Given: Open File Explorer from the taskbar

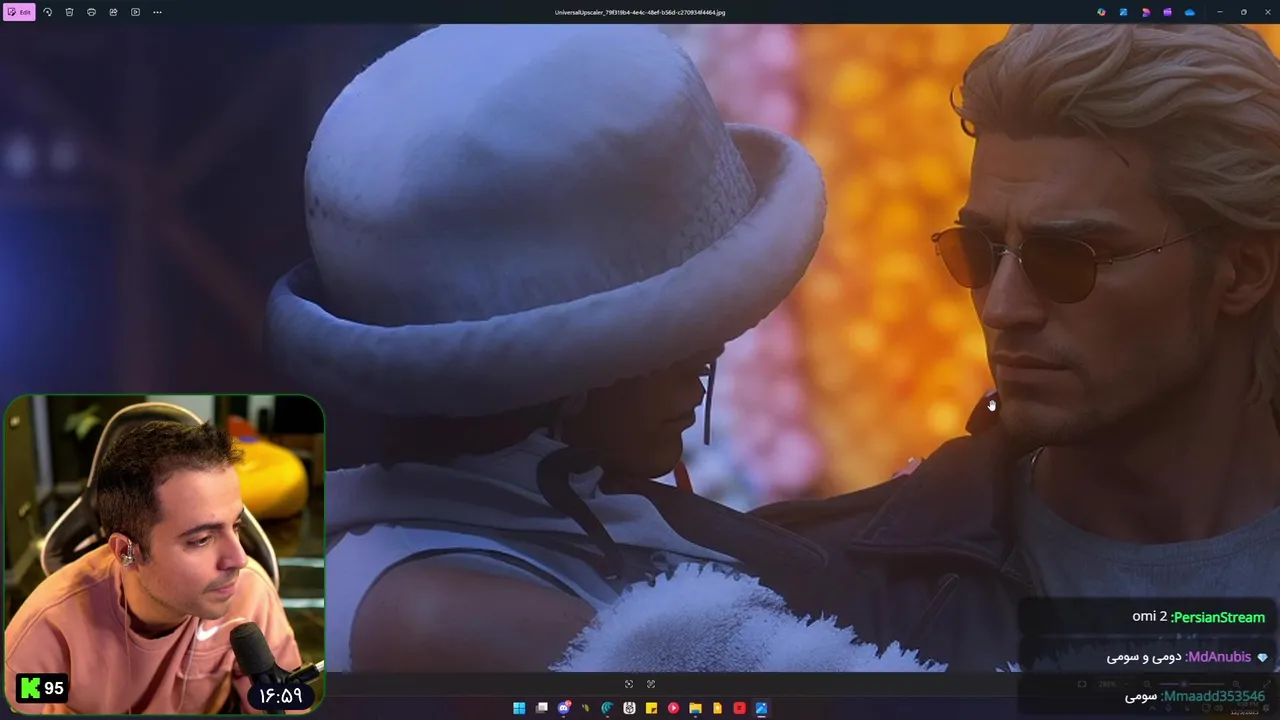Looking at the screenshot, I should [695, 708].
